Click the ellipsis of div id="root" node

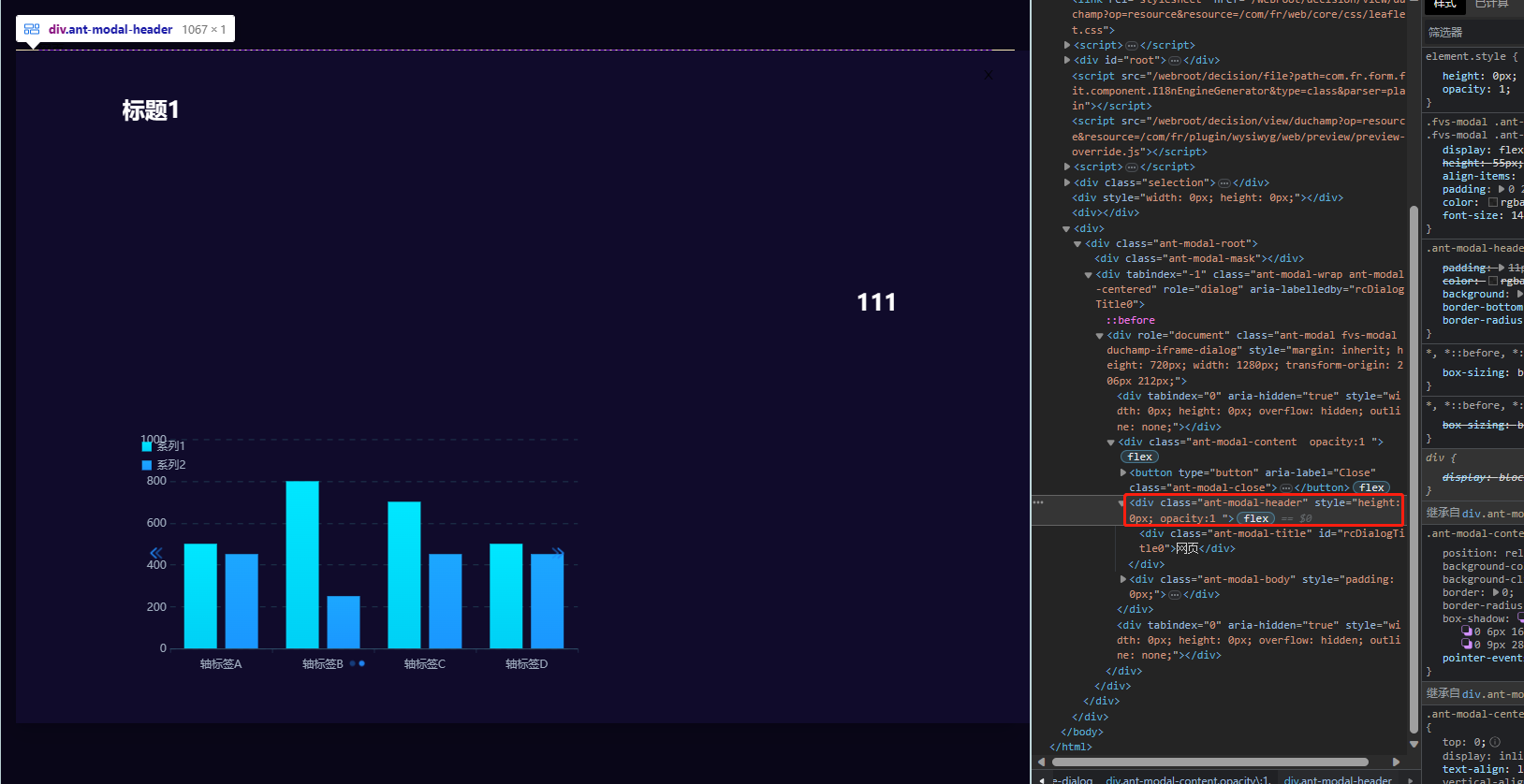click(1175, 61)
